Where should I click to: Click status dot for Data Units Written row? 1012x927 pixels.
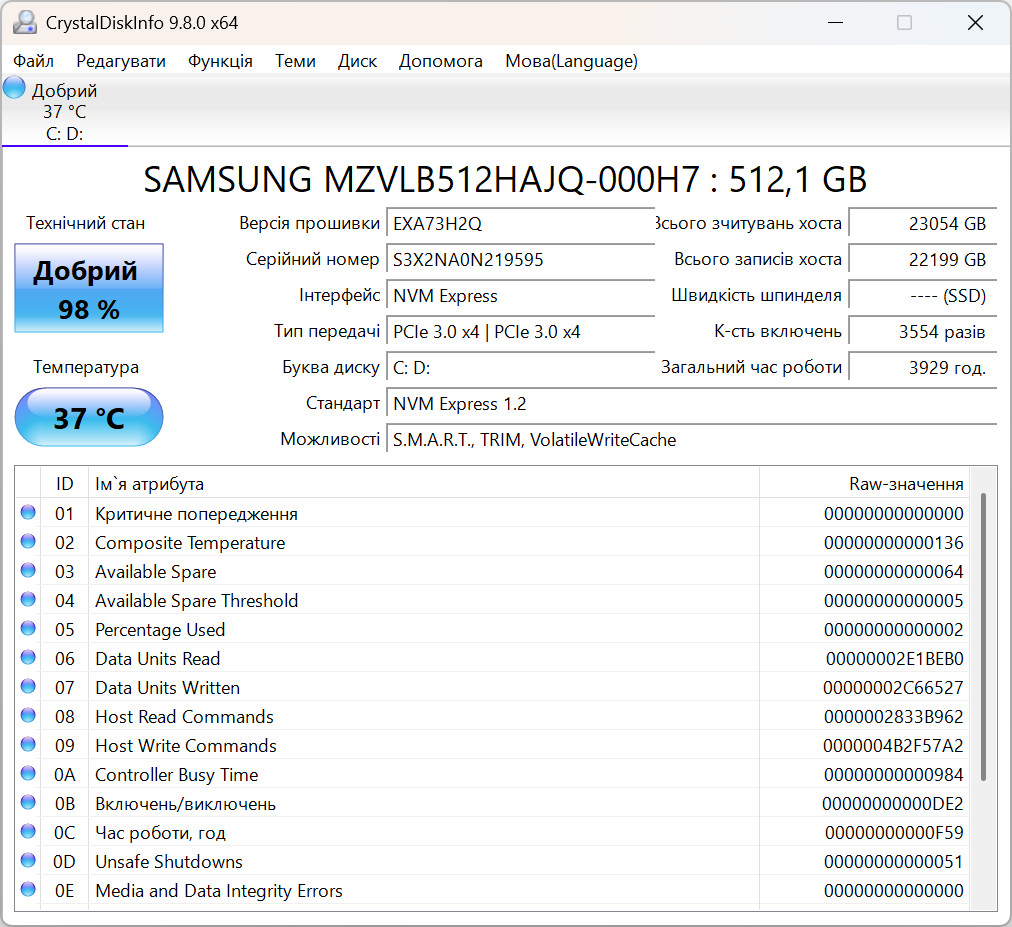[28, 687]
